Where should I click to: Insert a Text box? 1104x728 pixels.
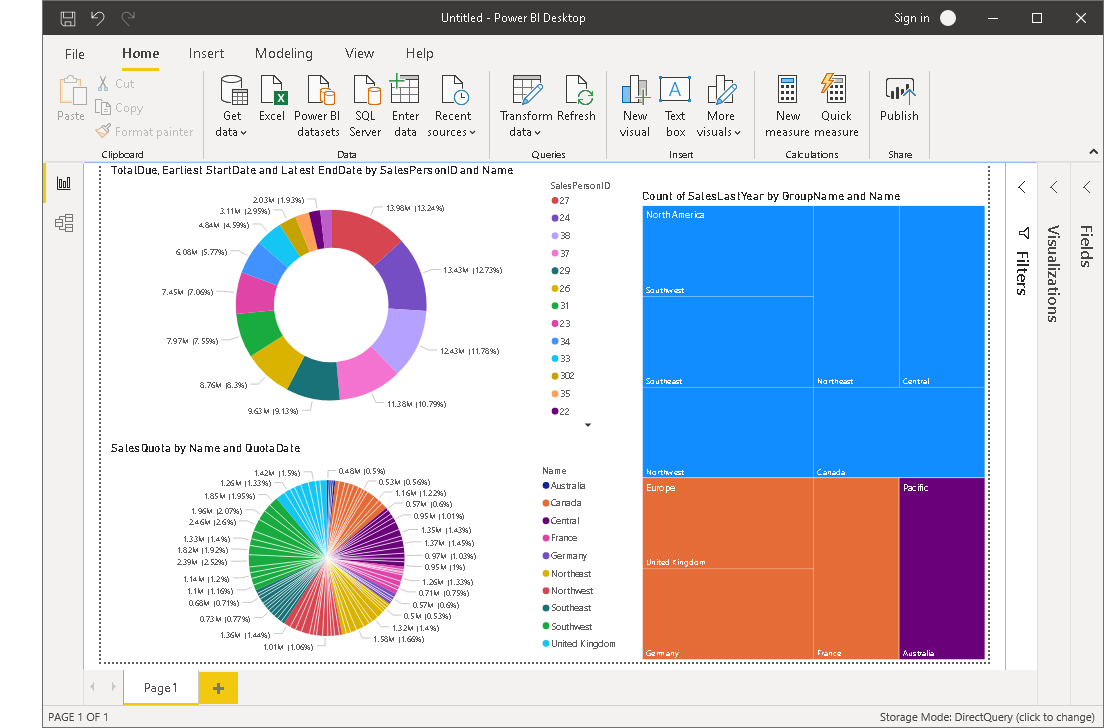[675, 91]
